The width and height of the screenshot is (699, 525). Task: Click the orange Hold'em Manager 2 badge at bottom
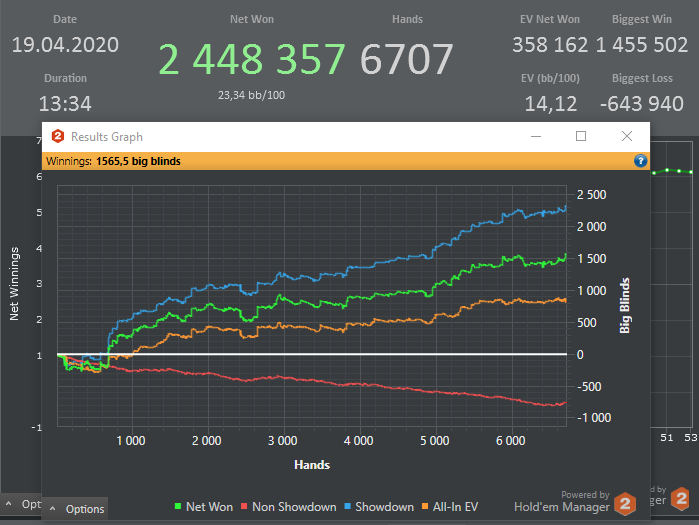[625, 504]
